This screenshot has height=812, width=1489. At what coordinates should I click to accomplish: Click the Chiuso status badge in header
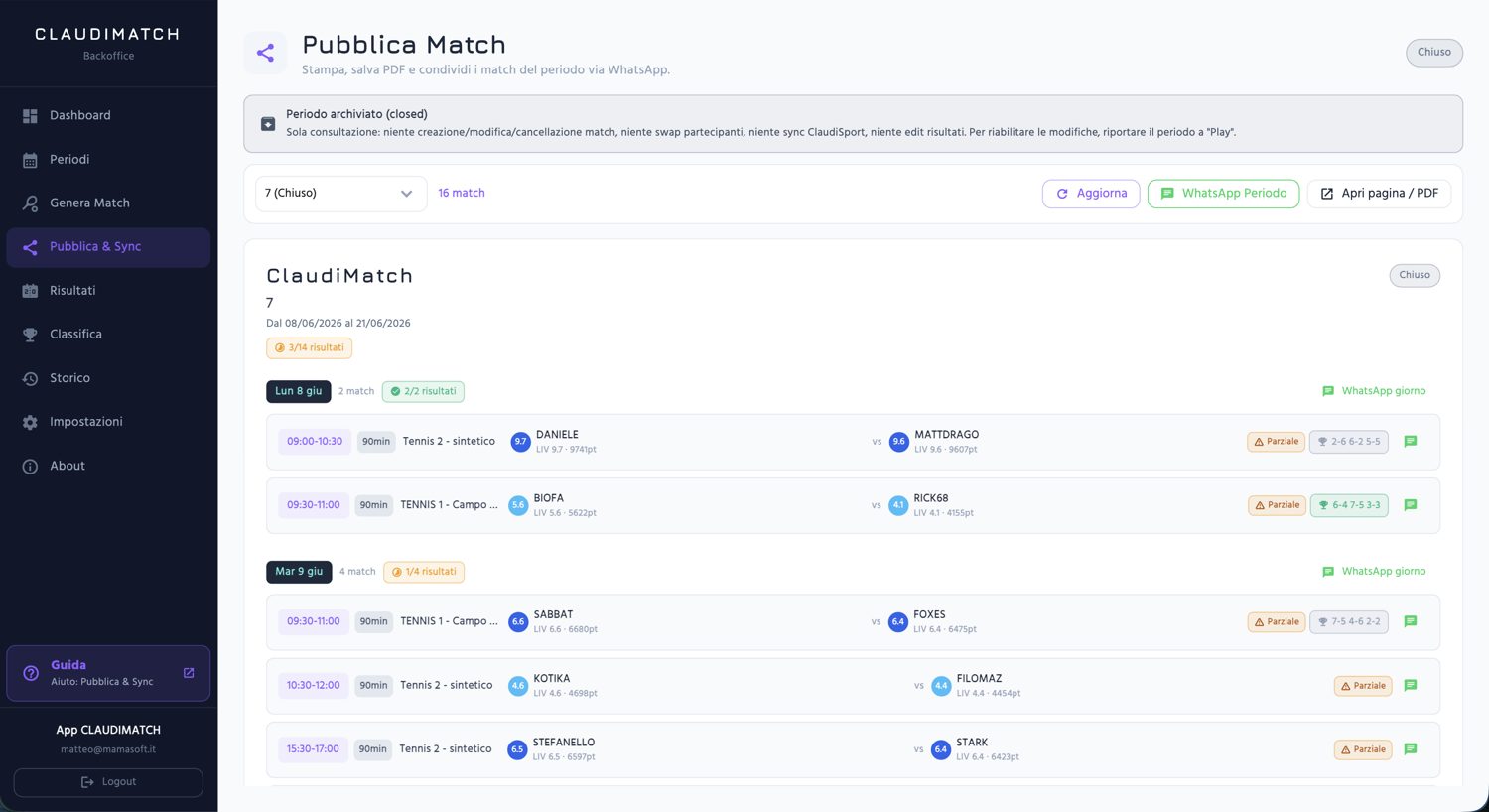coord(1433,53)
